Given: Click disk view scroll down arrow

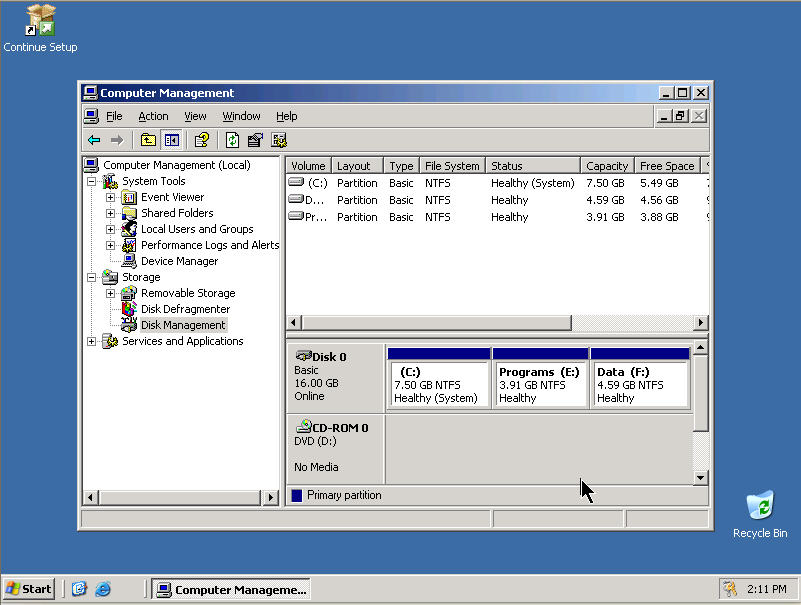Looking at the screenshot, I should [700, 477].
